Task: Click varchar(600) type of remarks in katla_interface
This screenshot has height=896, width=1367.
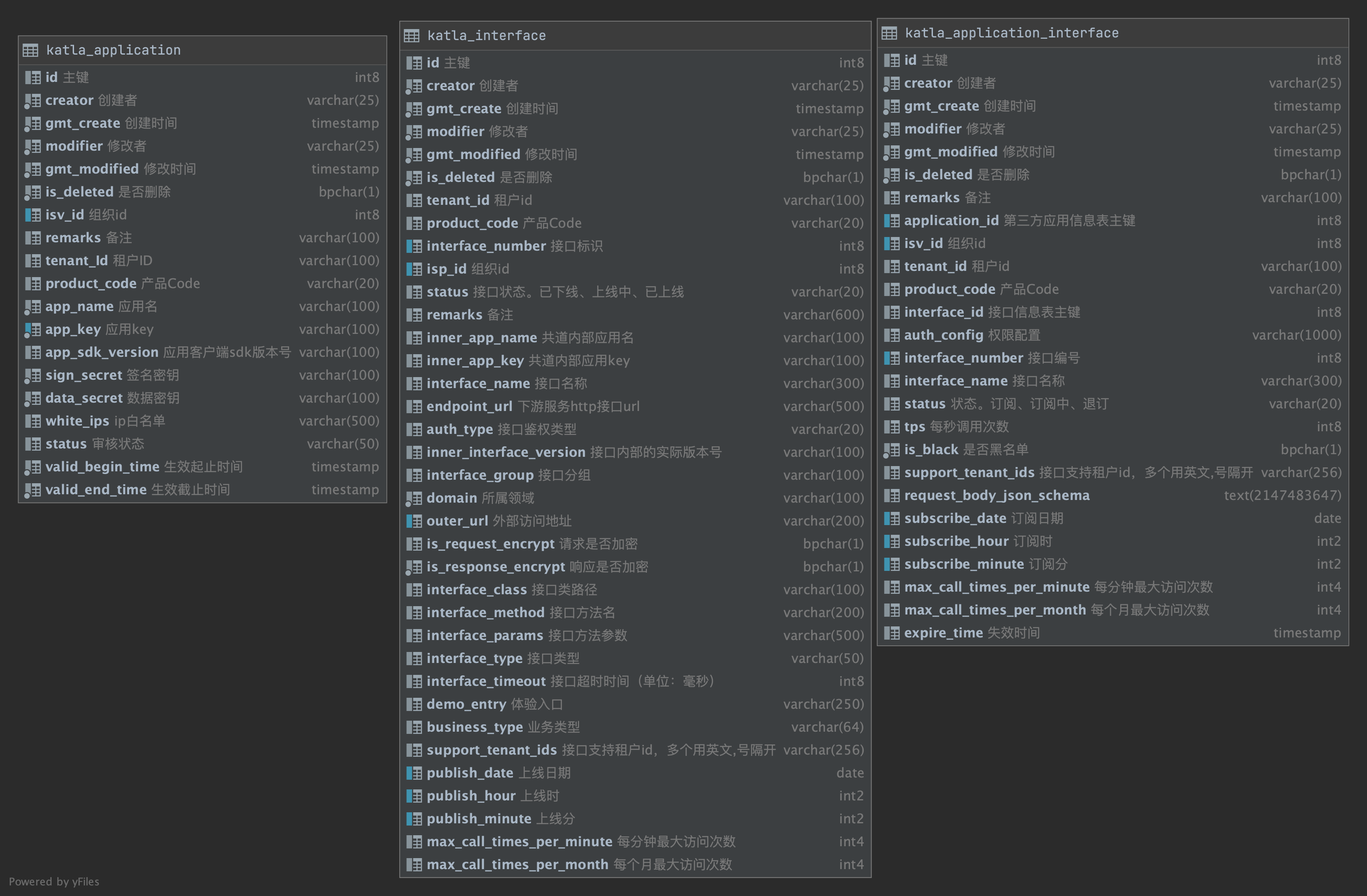Action: pos(824,315)
